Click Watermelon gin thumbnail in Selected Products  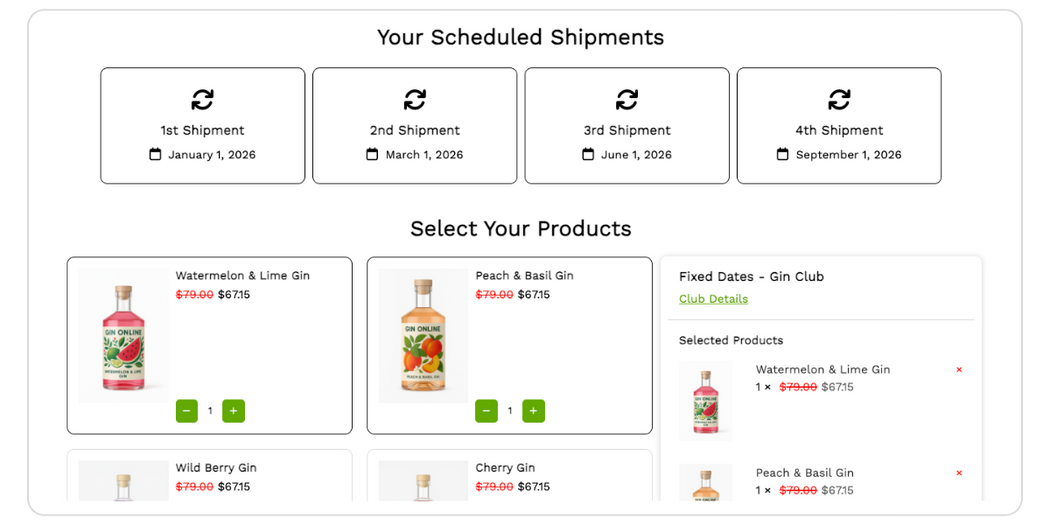click(706, 401)
